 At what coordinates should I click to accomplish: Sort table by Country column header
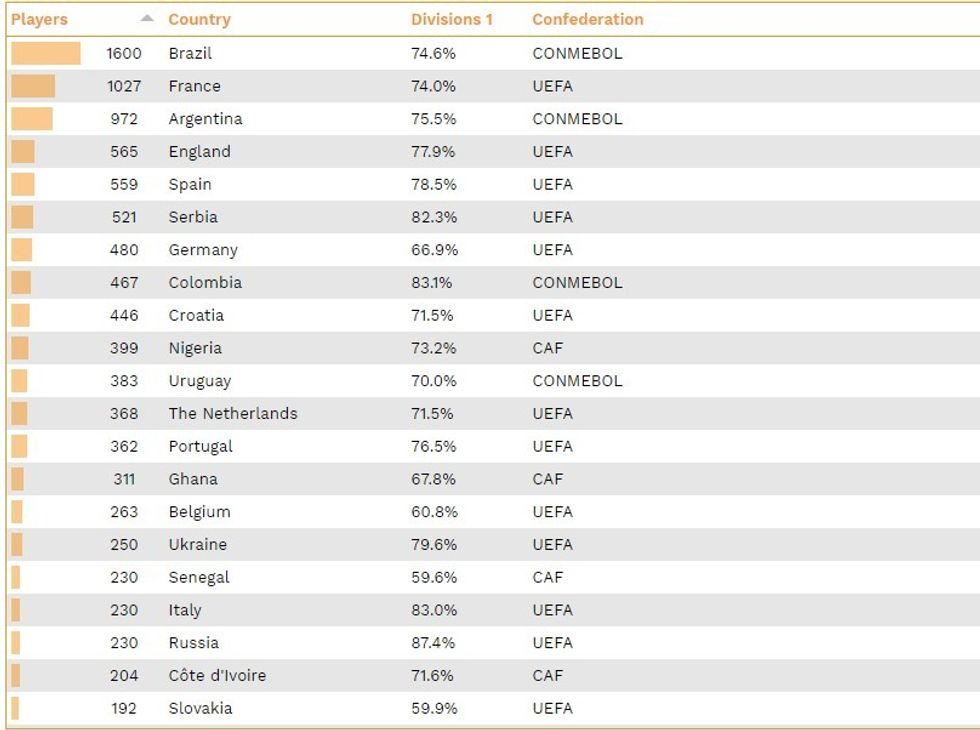199,19
